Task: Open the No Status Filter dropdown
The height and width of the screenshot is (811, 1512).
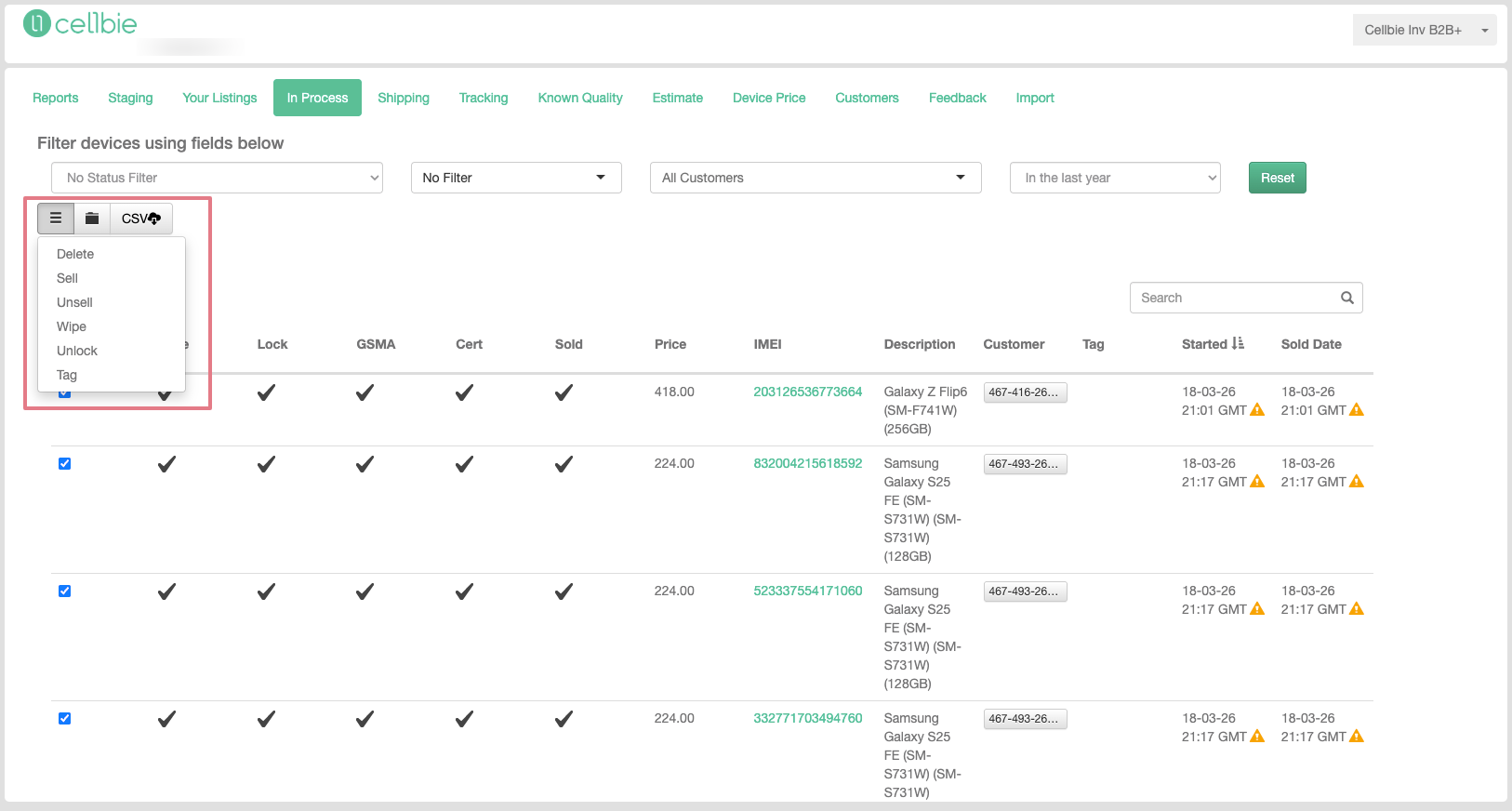Action: click(x=217, y=178)
